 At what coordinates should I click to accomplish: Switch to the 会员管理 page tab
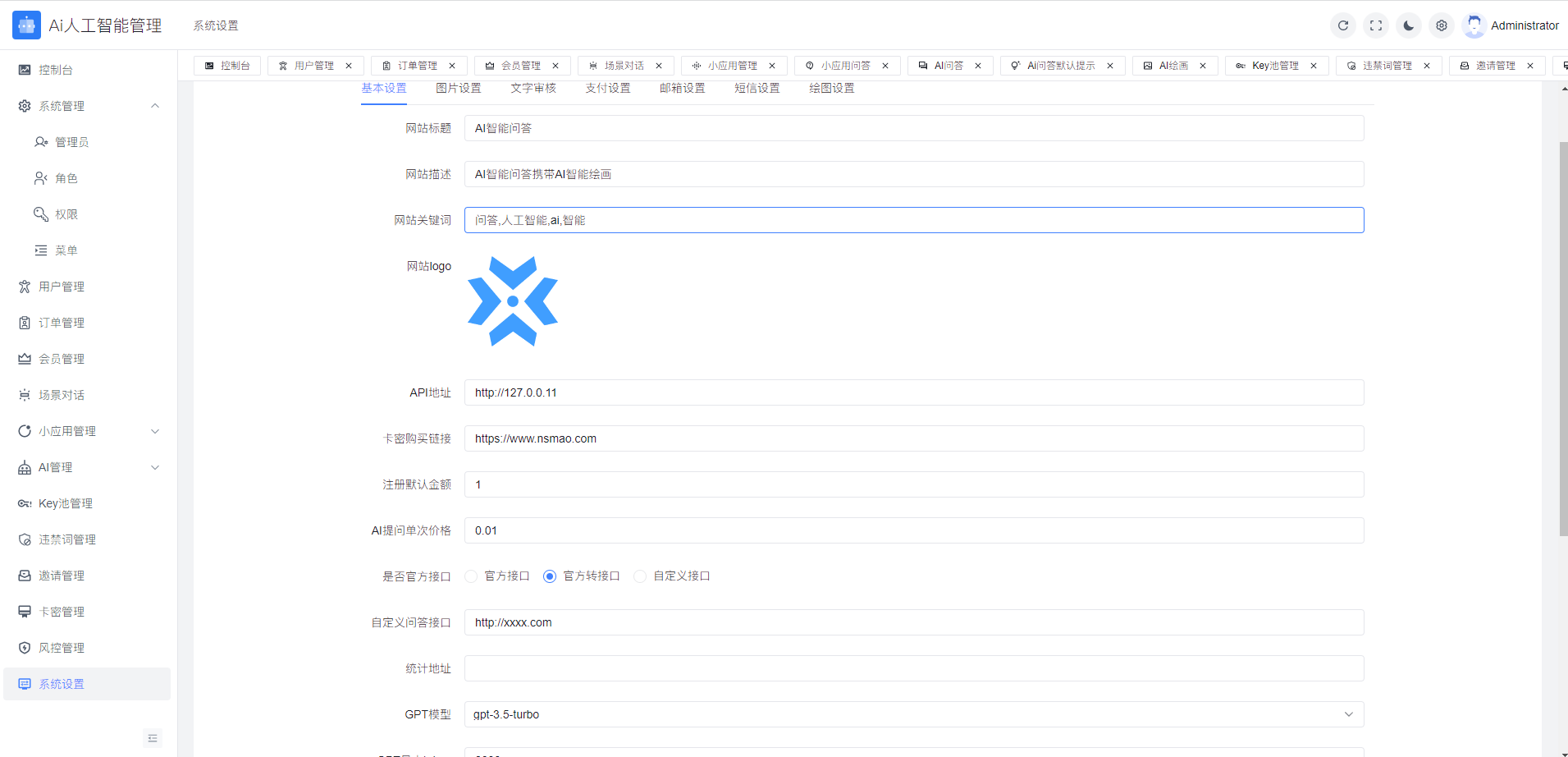pos(521,66)
